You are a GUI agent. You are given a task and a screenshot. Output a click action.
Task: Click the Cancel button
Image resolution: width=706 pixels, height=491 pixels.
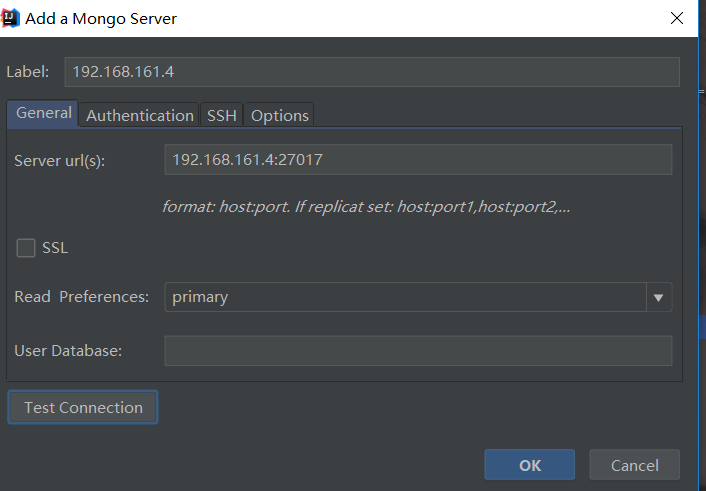[635, 465]
